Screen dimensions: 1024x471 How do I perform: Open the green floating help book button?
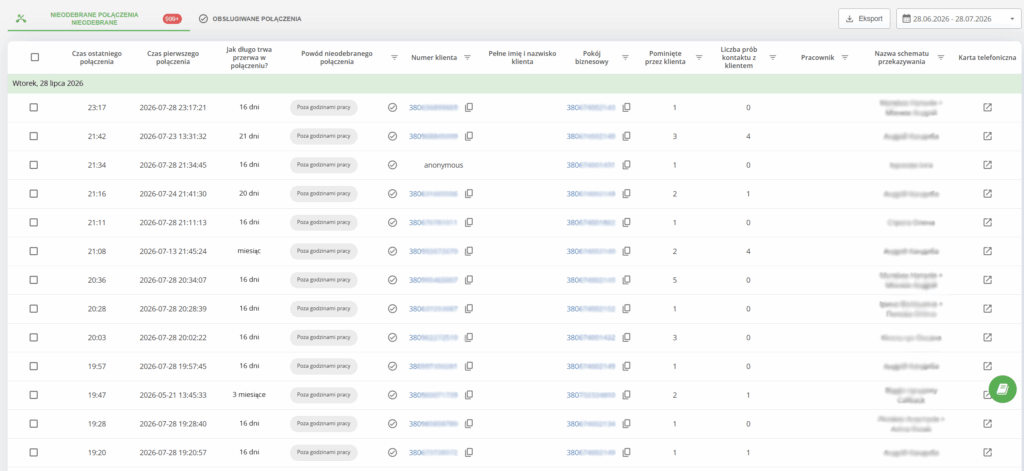tap(1002, 389)
